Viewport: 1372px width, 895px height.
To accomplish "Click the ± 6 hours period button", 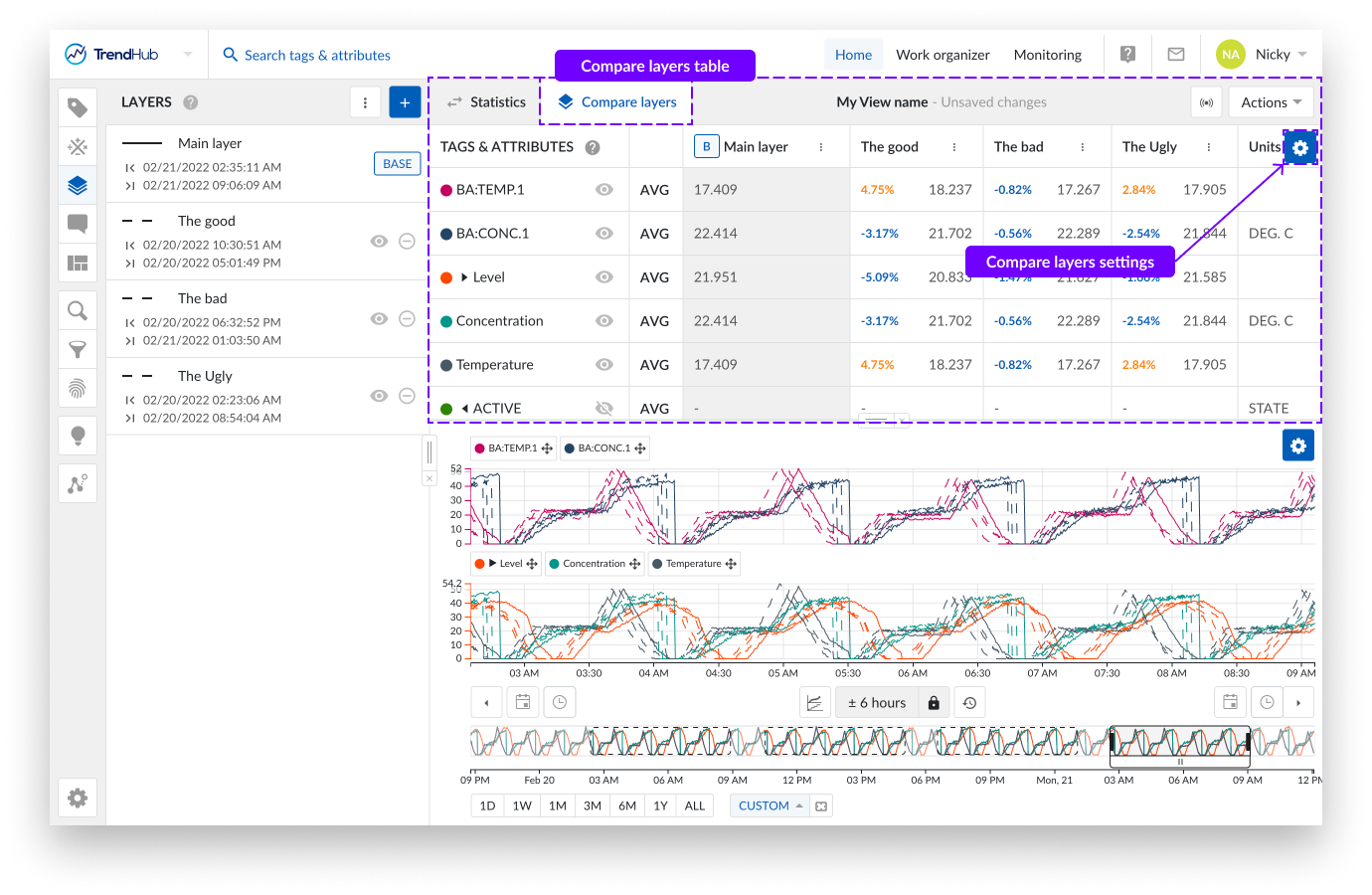I will tap(876, 703).
